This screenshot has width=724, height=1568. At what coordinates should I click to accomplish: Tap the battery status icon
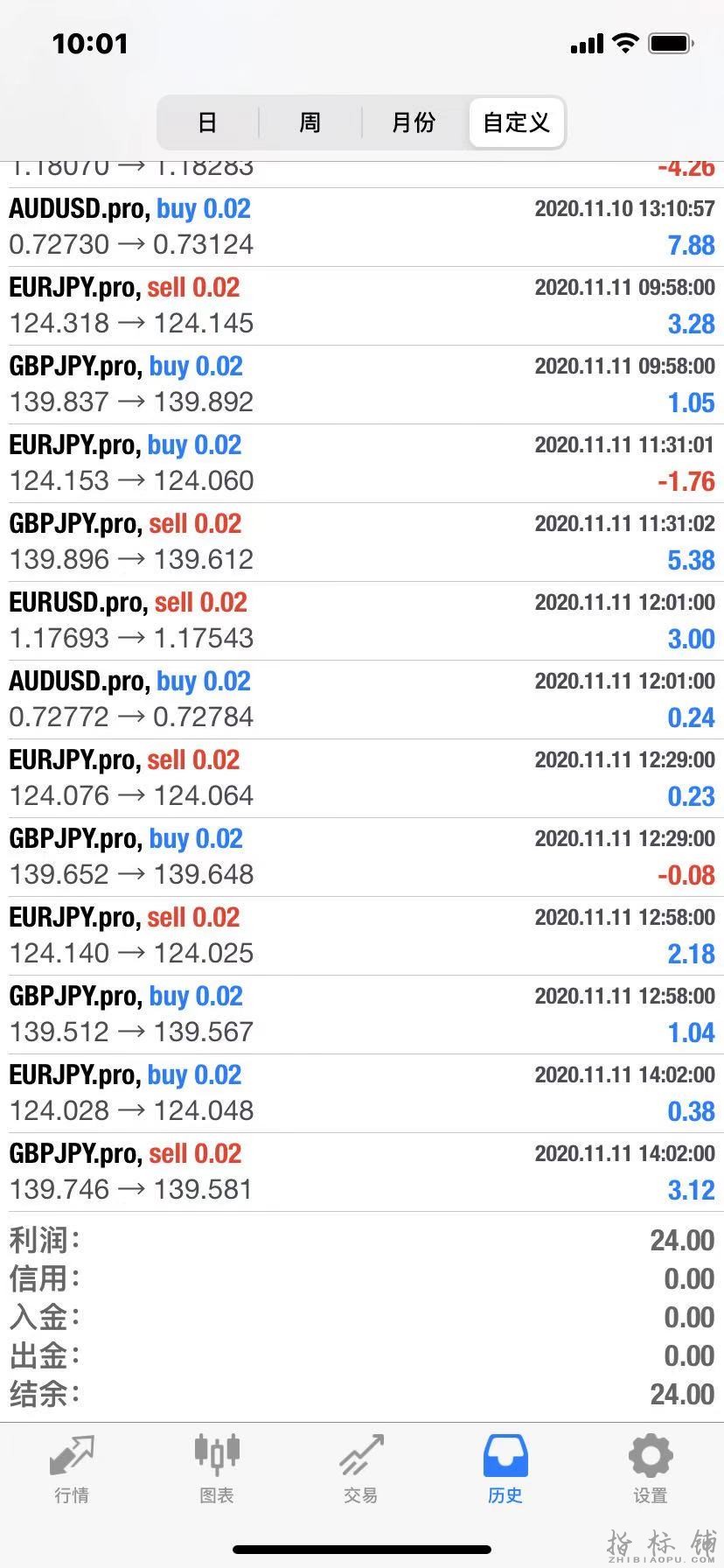pos(672,43)
